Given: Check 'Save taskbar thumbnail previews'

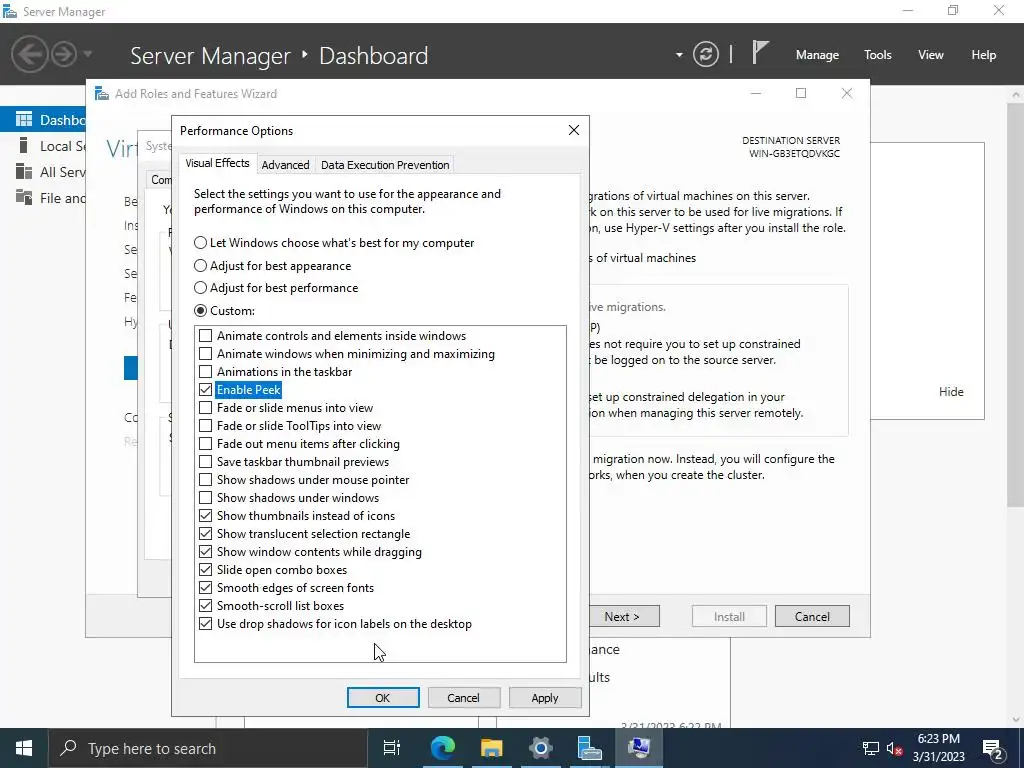Looking at the screenshot, I should point(206,462).
